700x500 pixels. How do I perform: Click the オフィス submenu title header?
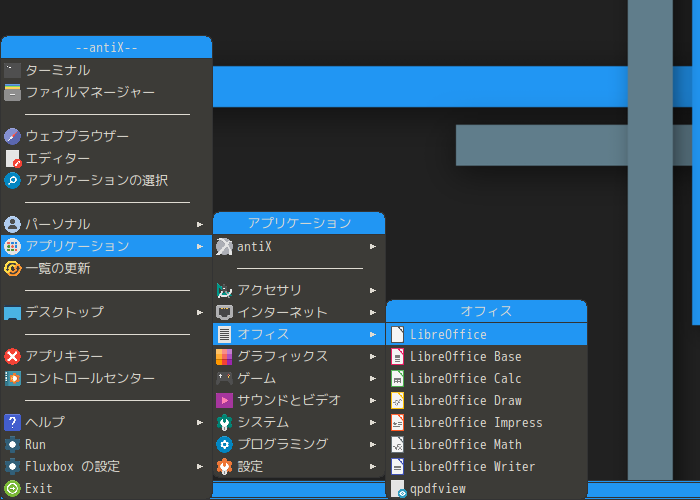pos(486,311)
